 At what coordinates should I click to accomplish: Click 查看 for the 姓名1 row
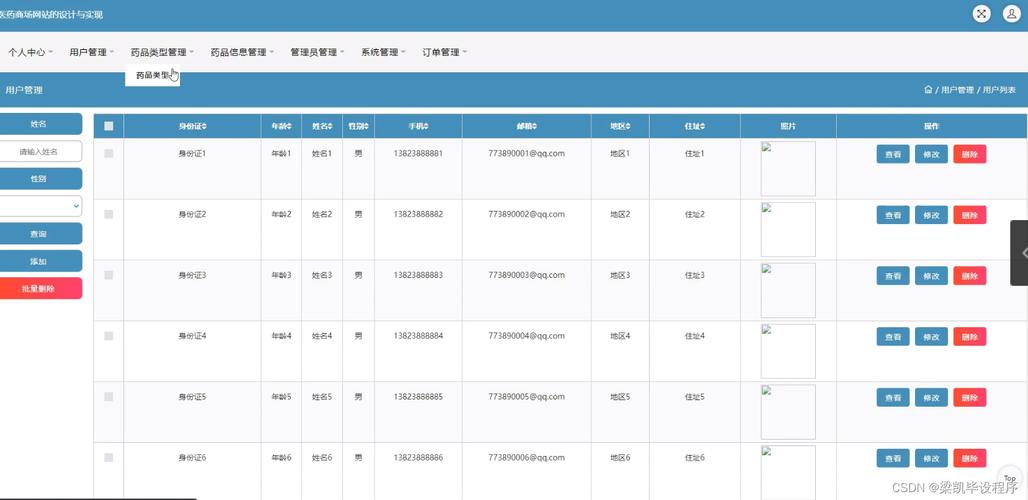point(893,154)
